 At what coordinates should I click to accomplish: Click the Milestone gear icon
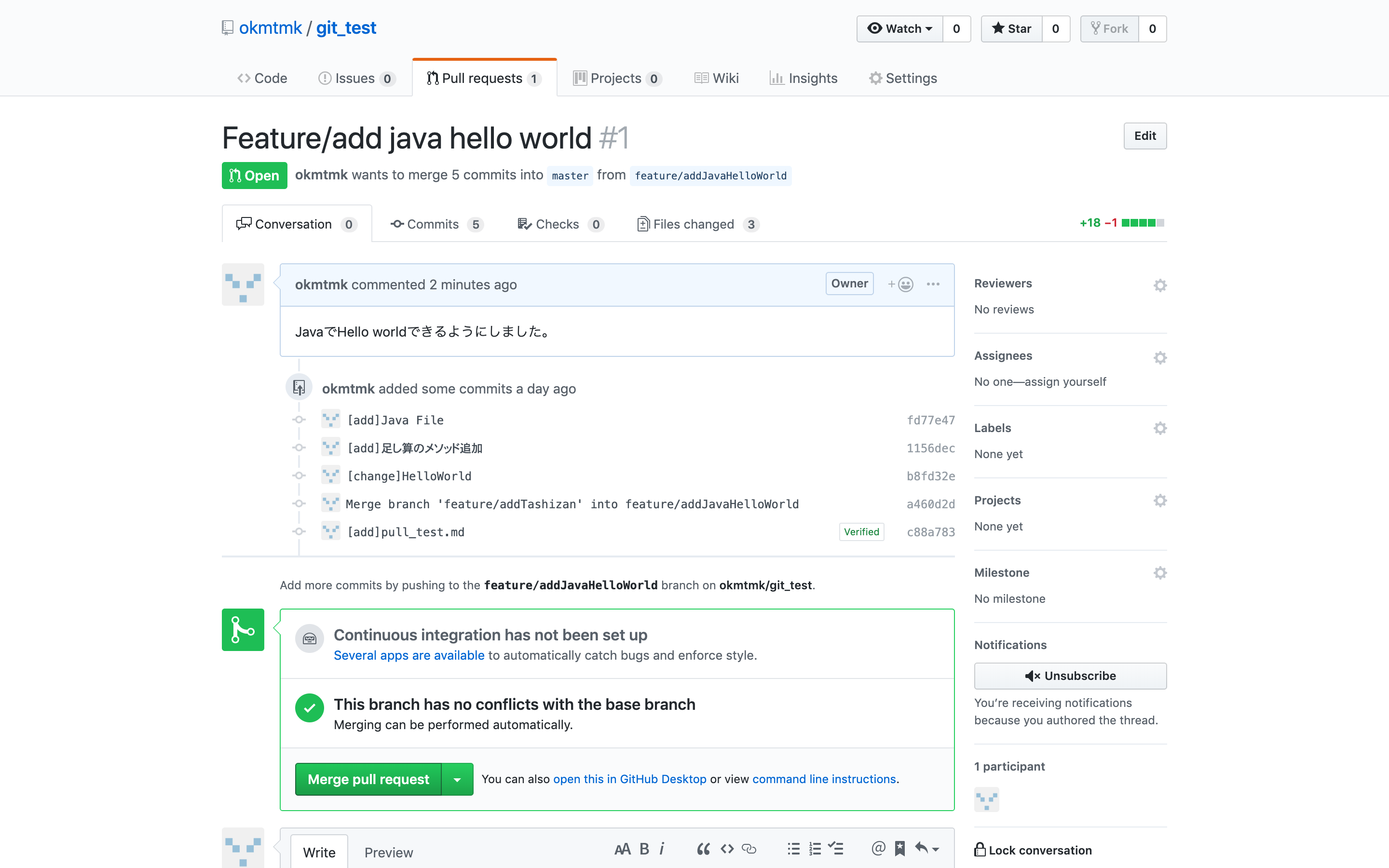click(x=1160, y=573)
